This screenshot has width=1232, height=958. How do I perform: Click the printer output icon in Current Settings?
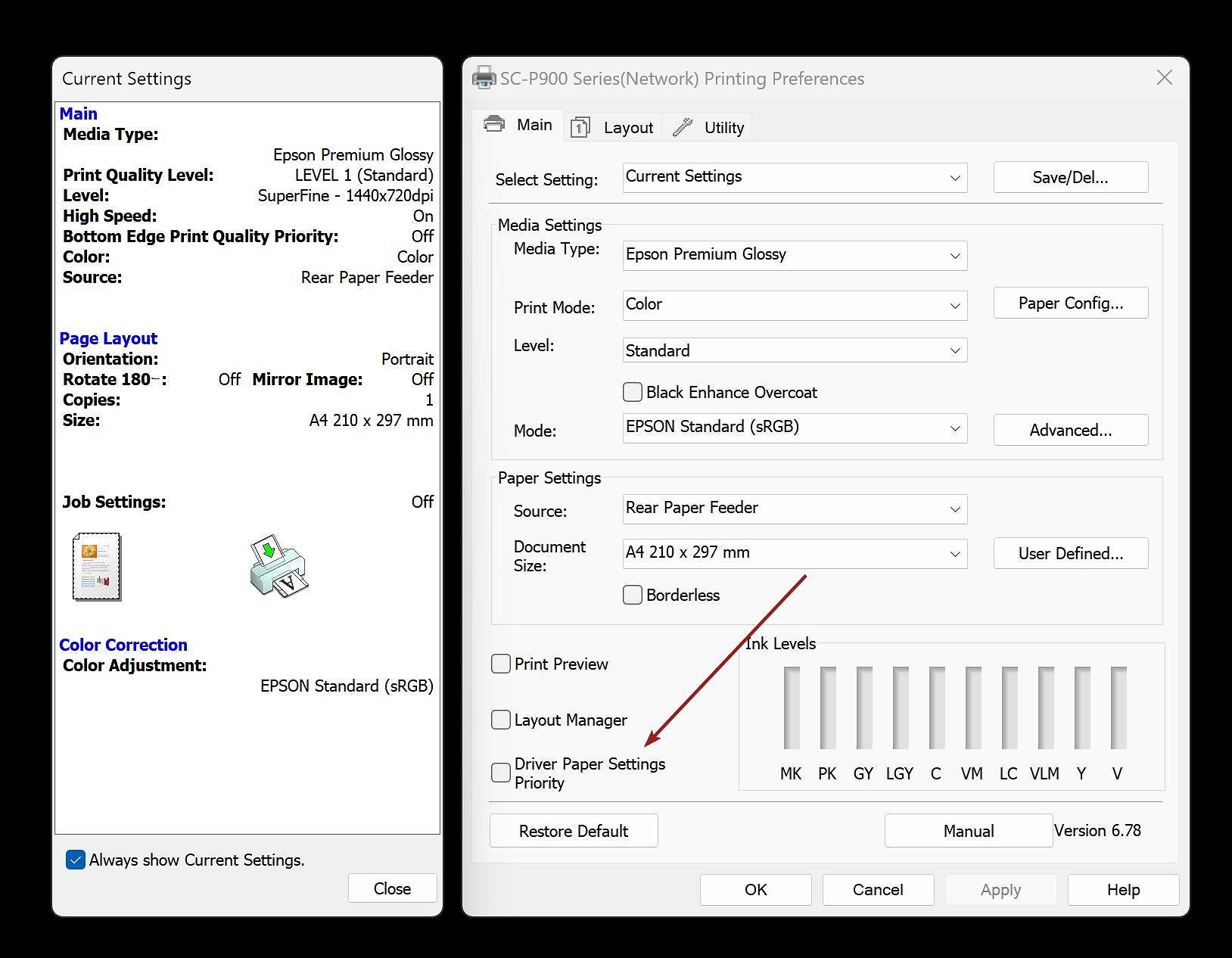tap(277, 569)
